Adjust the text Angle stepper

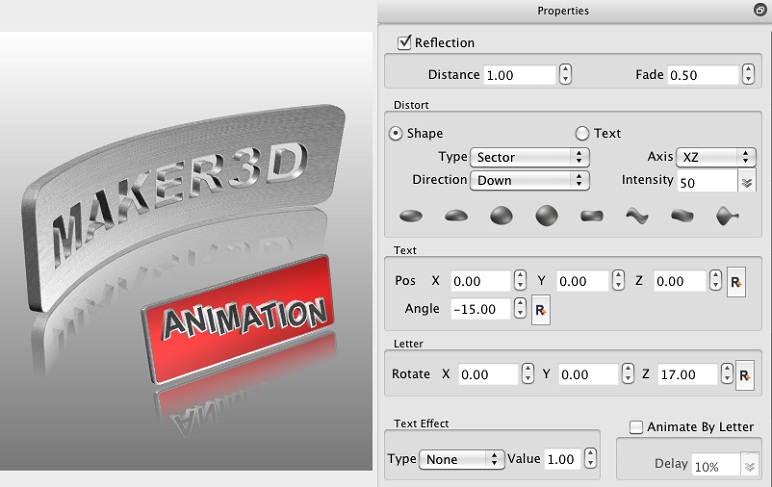click(520, 308)
